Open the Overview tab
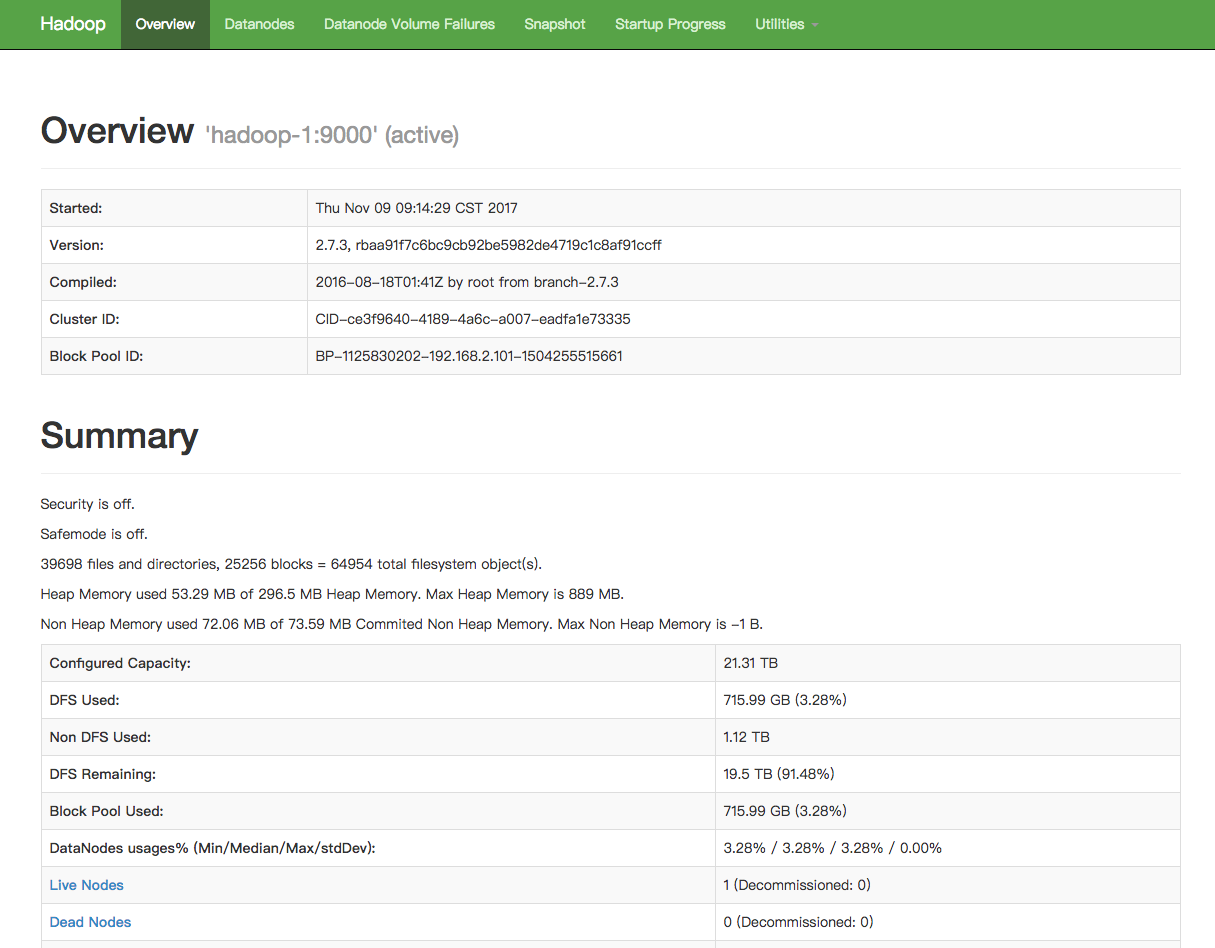 coord(165,24)
